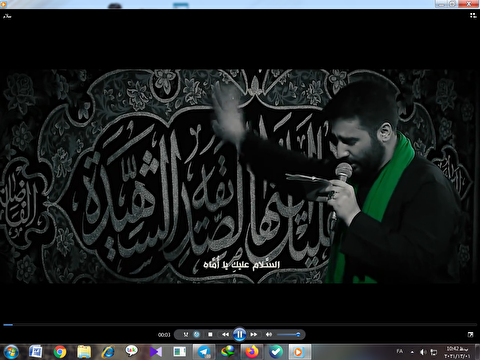Open system volume from the tray

pos(423,352)
